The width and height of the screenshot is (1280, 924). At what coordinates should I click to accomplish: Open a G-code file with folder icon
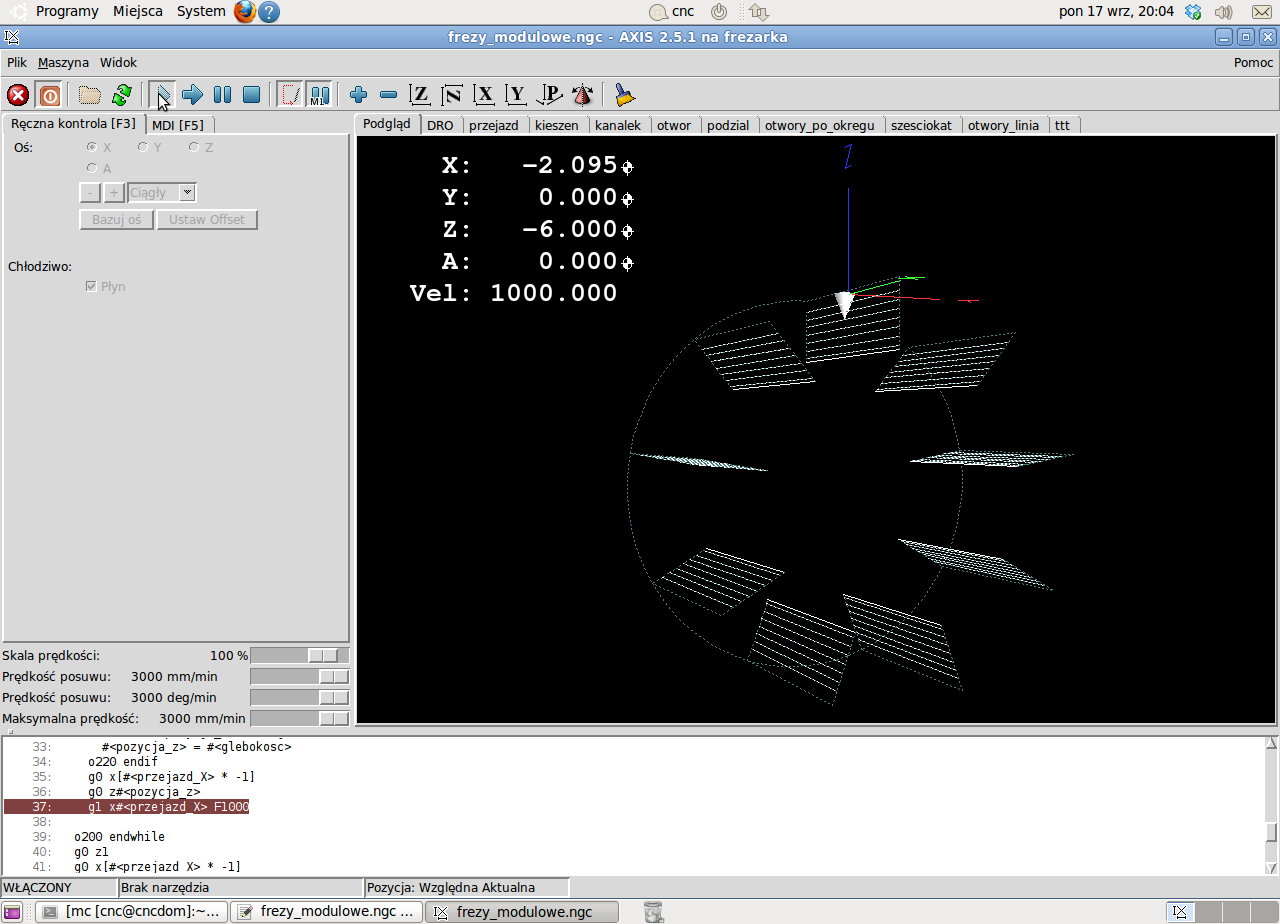[x=90, y=95]
